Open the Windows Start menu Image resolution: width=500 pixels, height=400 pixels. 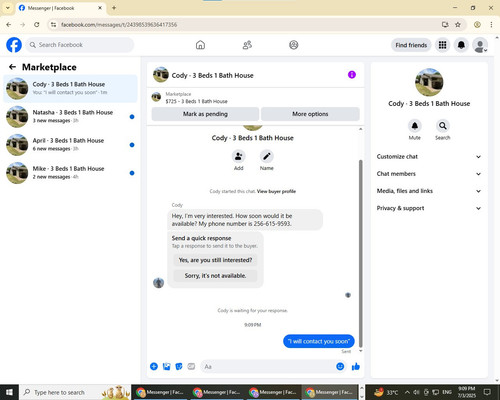[x=9, y=392]
